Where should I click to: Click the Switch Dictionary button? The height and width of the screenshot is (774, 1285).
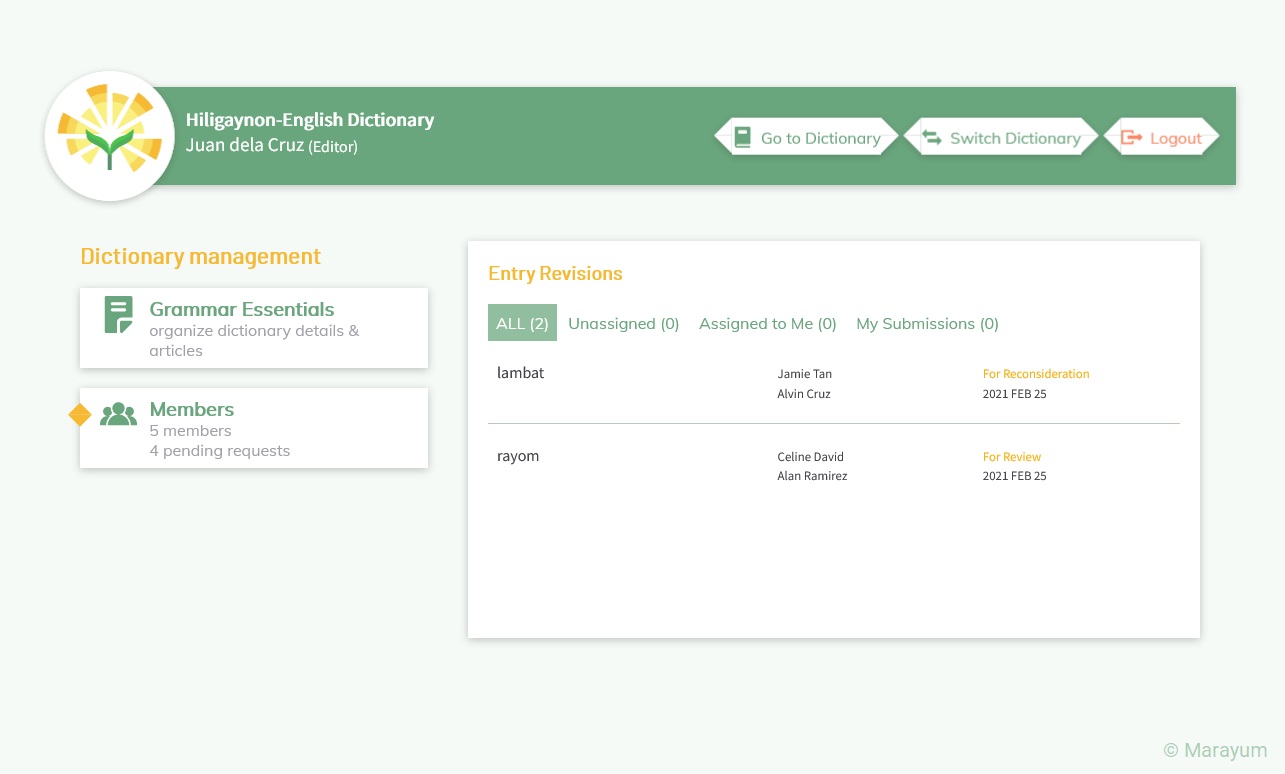(x=1001, y=138)
